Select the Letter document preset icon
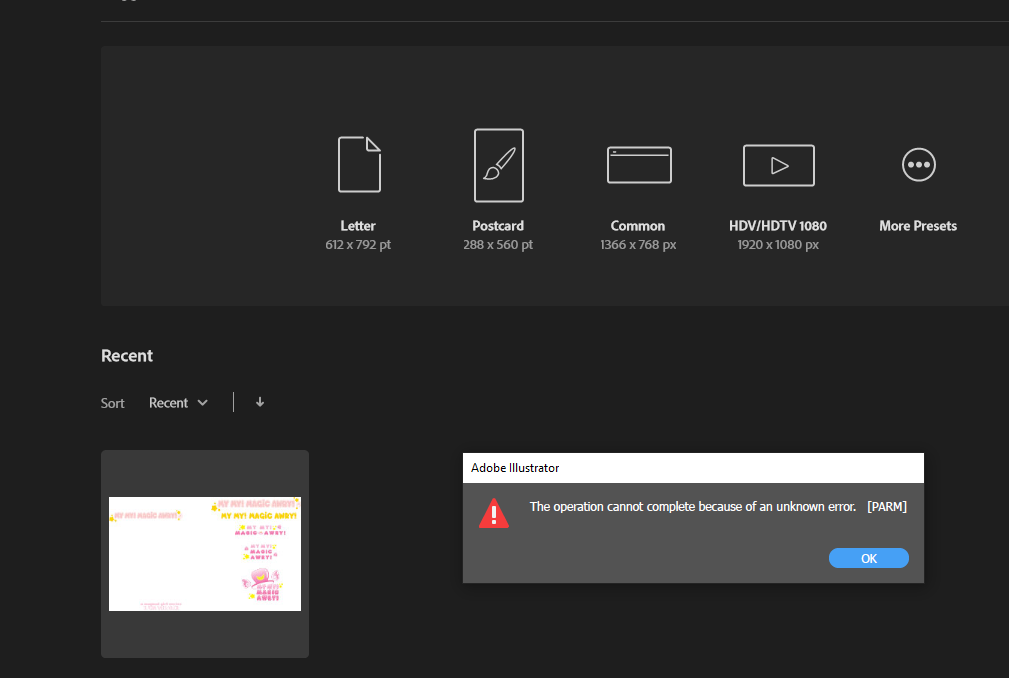 click(x=358, y=164)
